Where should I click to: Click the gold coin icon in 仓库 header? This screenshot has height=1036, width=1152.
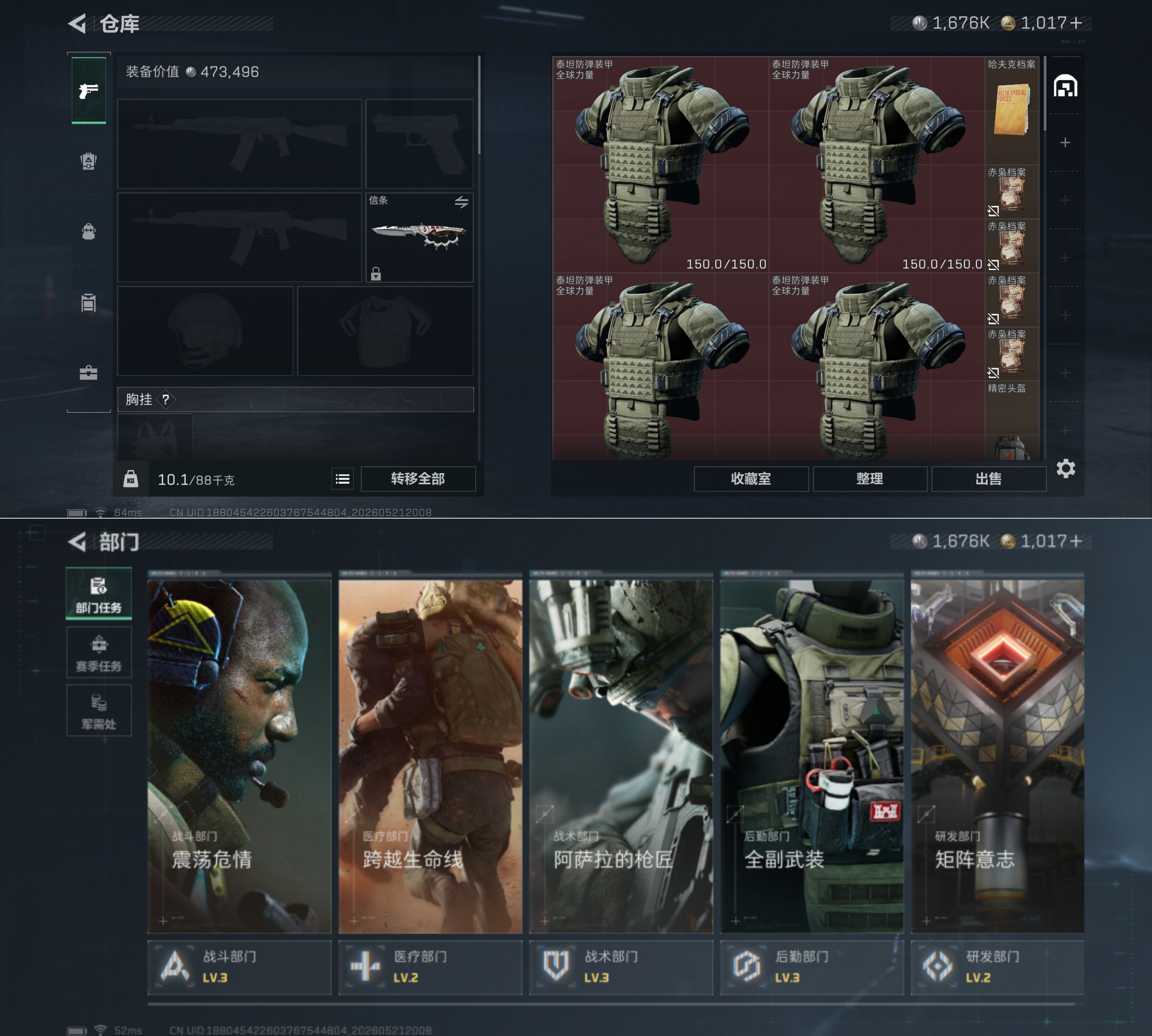pos(1008,23)
